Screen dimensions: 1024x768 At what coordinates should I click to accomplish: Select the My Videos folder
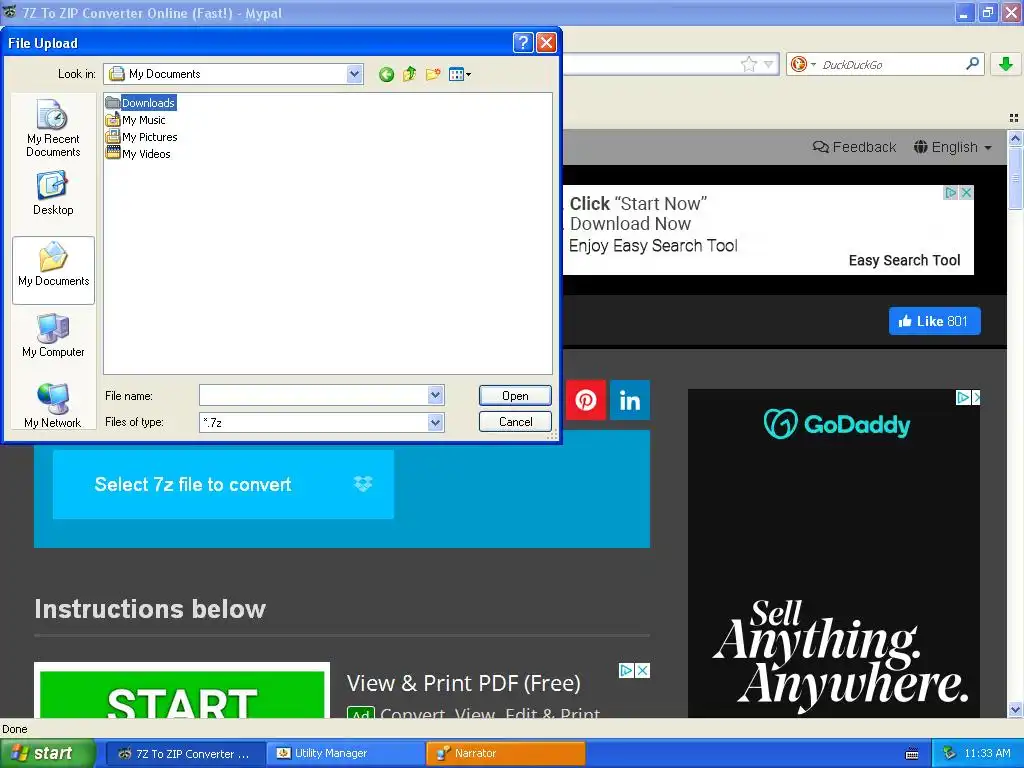pos(138,153)
